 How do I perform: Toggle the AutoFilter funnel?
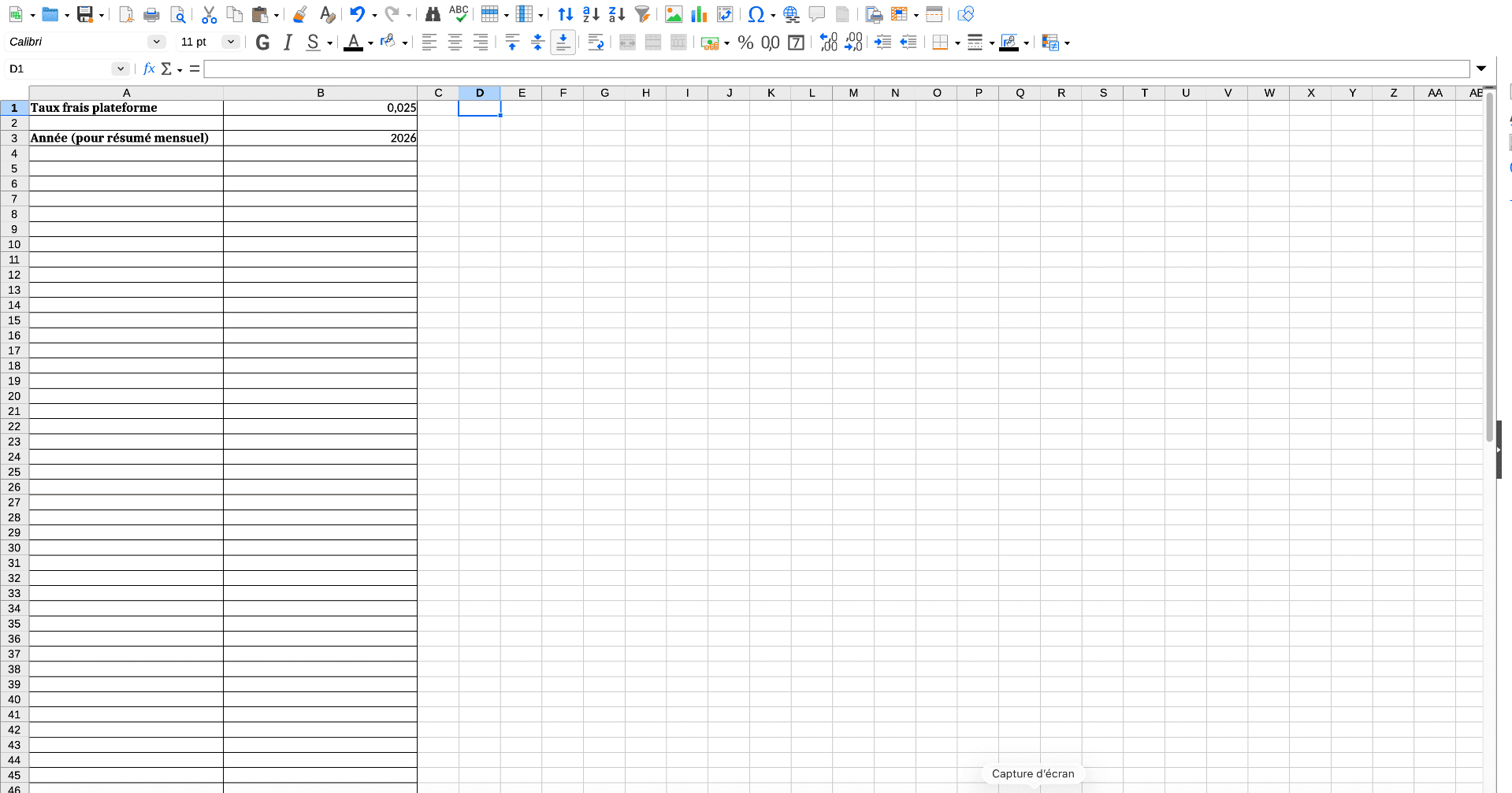coord(643,14)
